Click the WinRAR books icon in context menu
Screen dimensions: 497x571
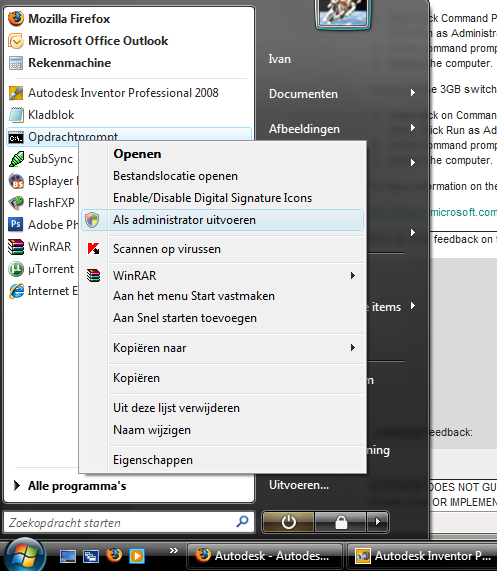tap(94, 276)
